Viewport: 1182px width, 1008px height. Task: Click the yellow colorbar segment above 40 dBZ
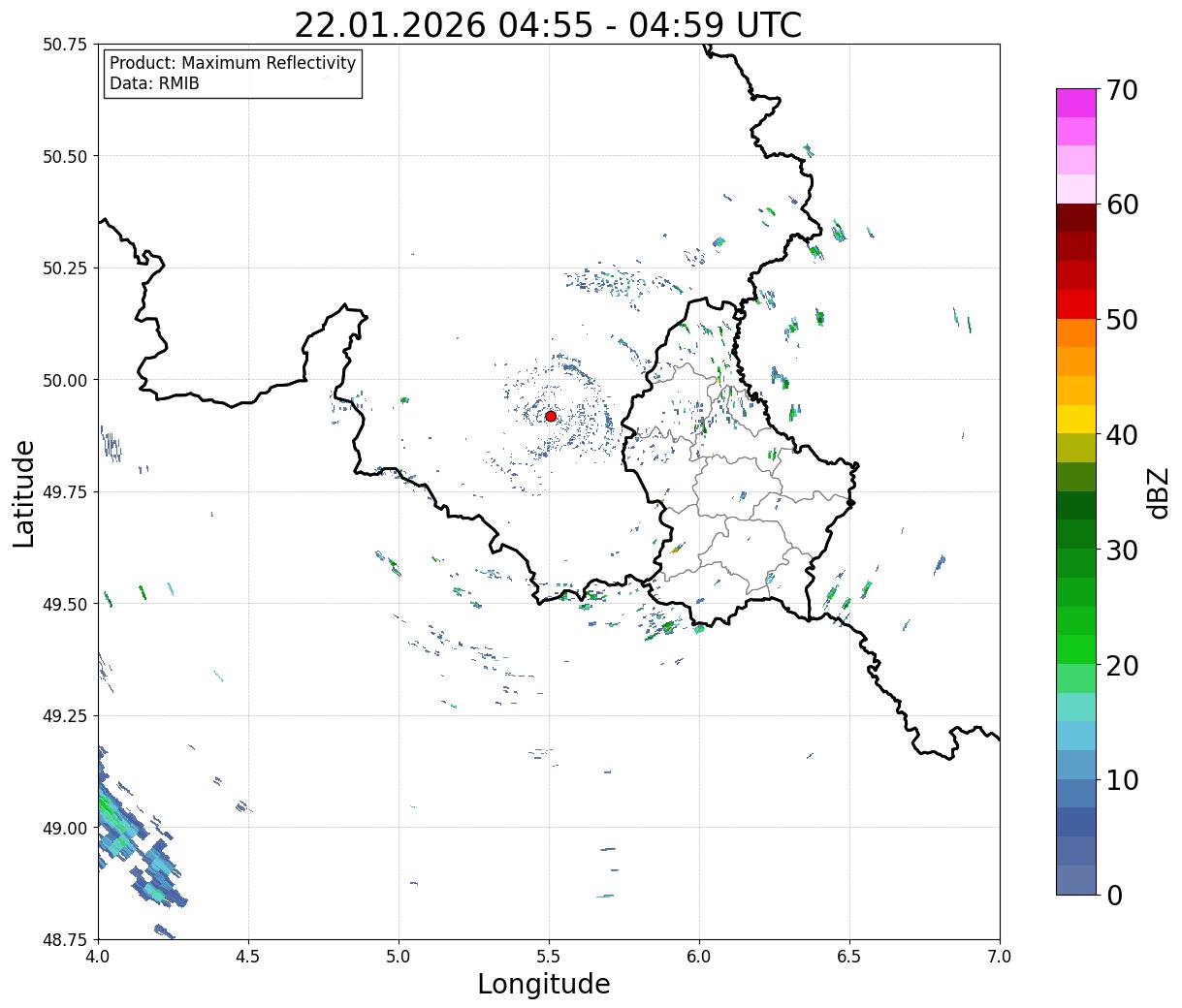click(x=1076, y=420)
